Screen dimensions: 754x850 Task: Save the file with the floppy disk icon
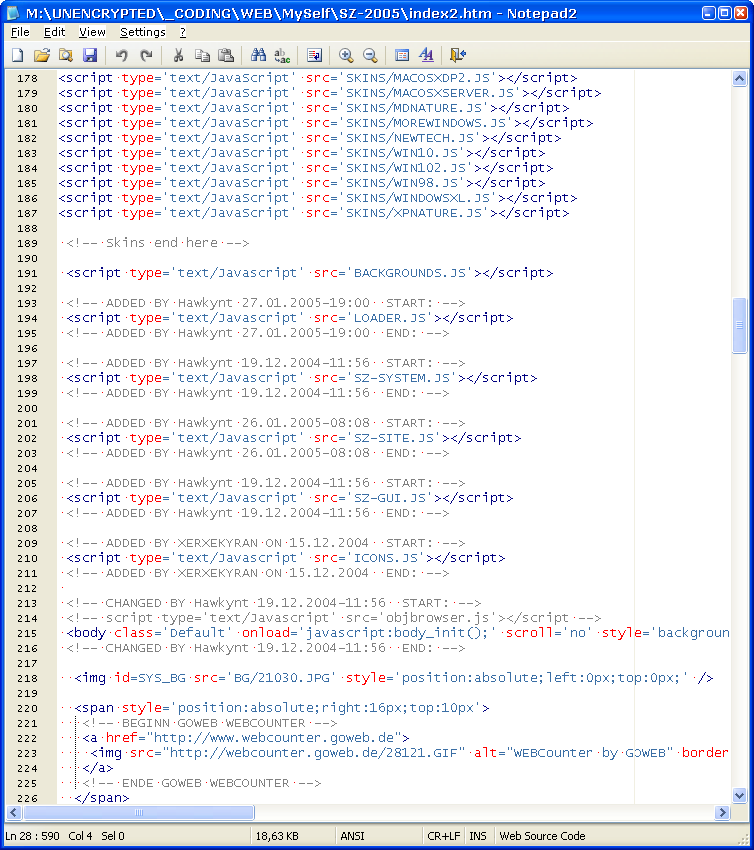coord(89,55)
